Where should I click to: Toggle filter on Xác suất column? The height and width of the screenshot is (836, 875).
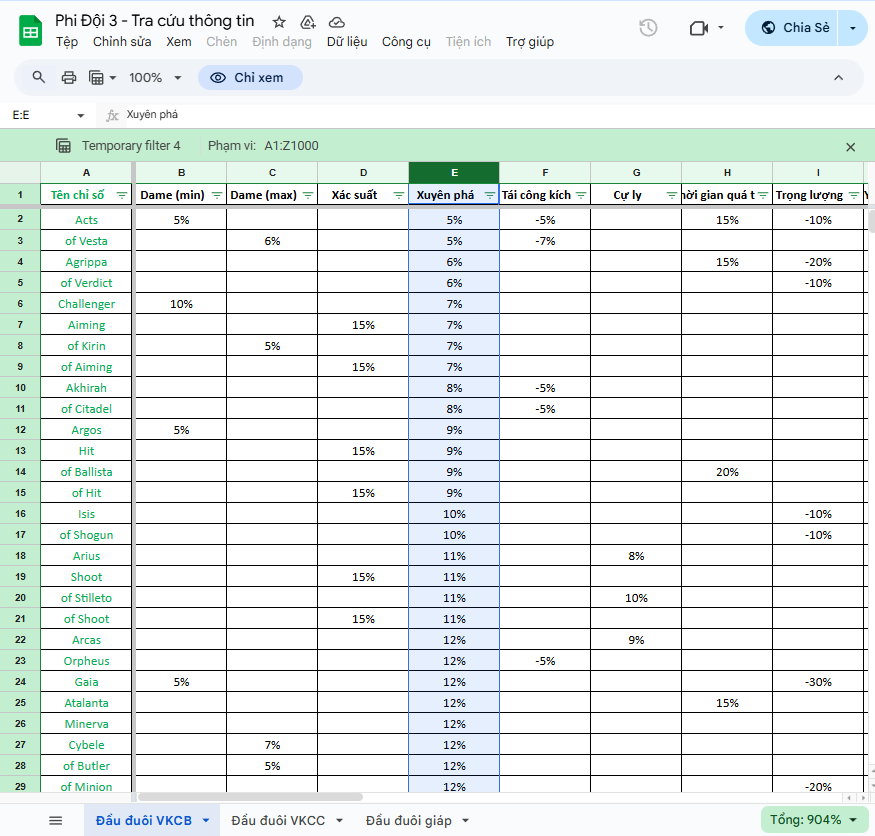point(398,195)
